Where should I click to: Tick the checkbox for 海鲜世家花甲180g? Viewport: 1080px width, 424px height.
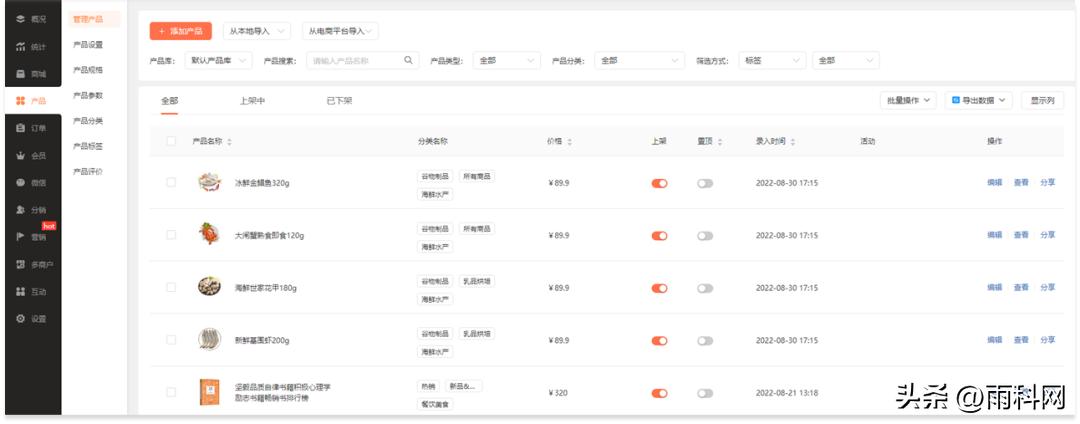point(171,287)
